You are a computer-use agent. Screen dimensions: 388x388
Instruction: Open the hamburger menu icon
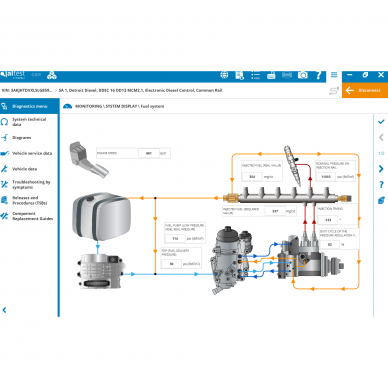[x=334, y=75]
